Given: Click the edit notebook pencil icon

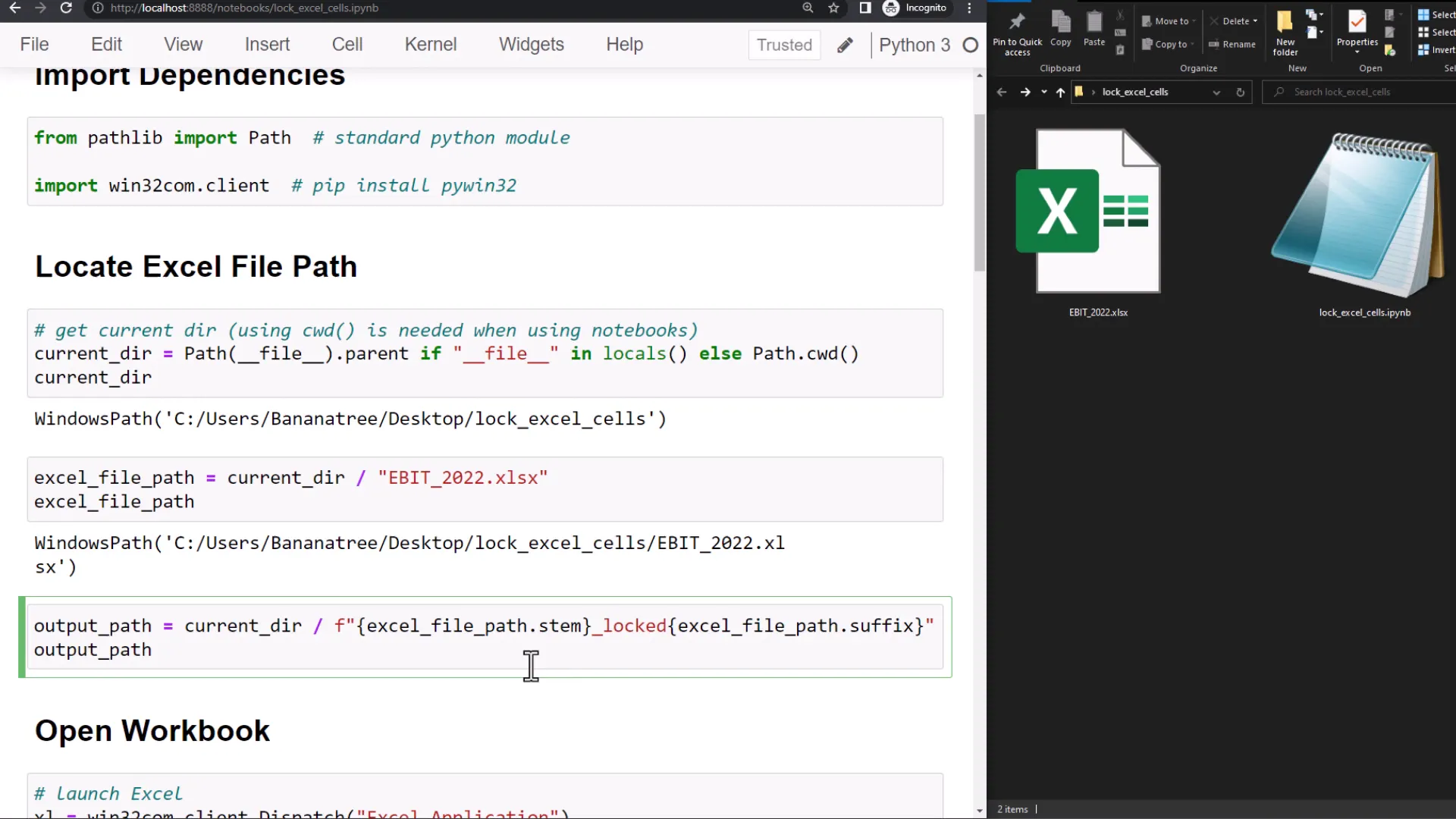Looking at the screenshot, I should (845, 45).
